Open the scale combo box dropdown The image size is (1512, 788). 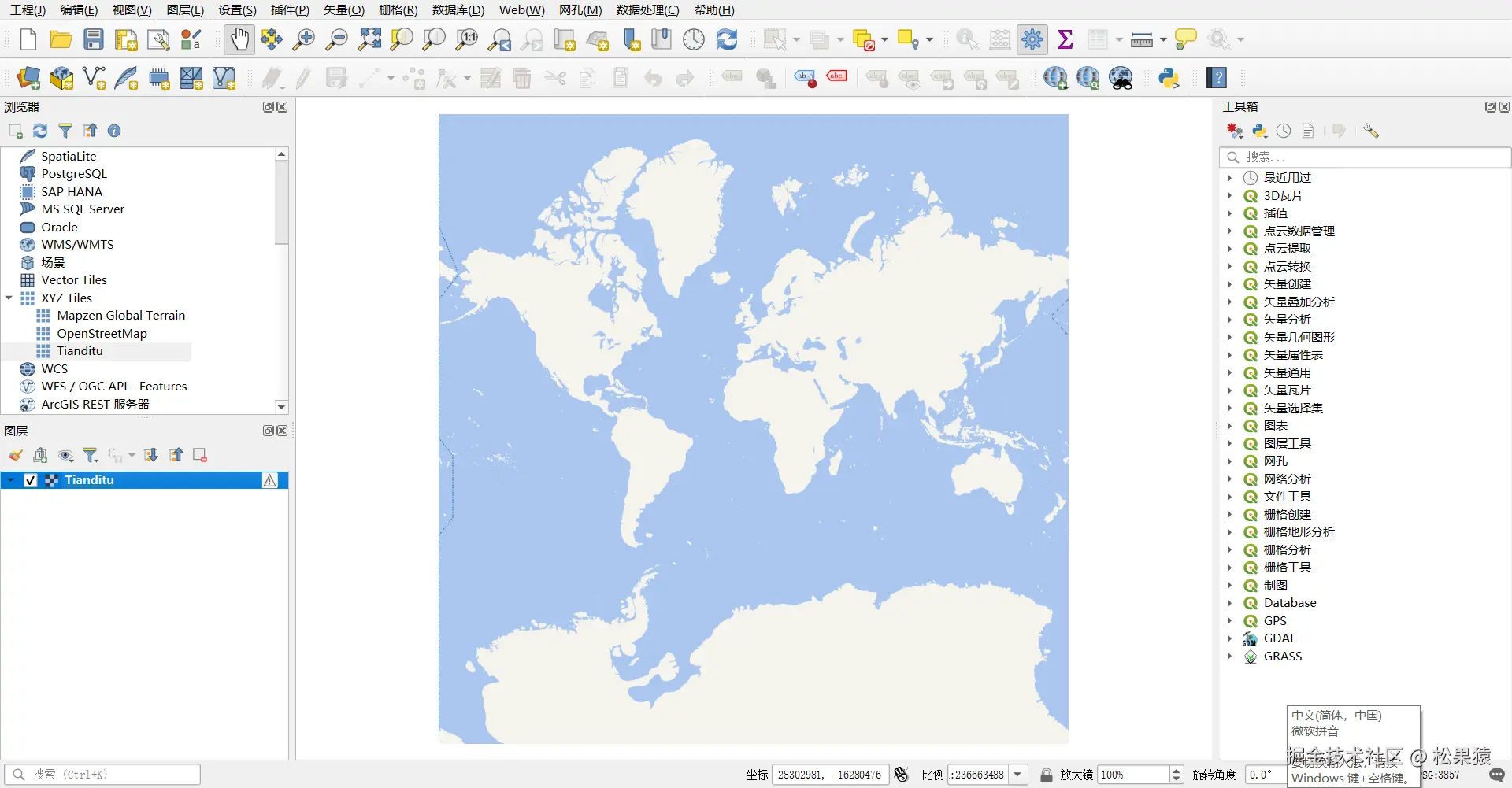[x=1018, y=775]
